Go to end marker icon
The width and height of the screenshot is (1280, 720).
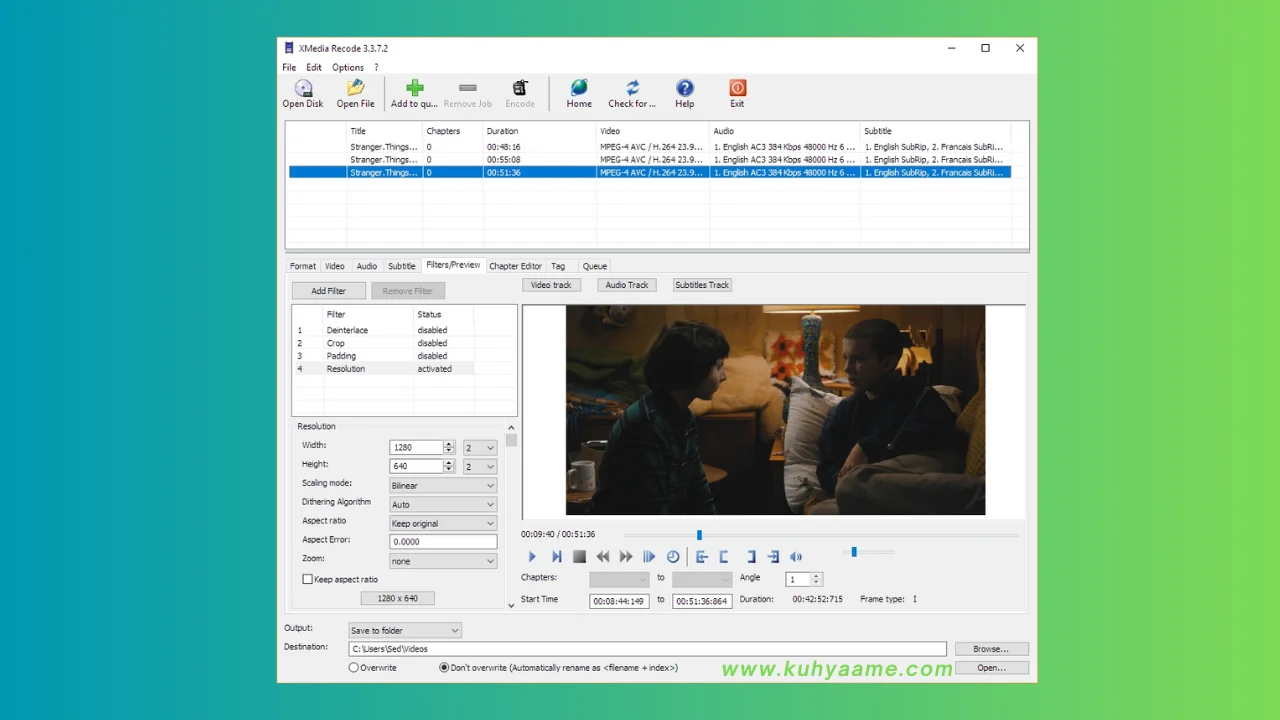coord(773,557)
